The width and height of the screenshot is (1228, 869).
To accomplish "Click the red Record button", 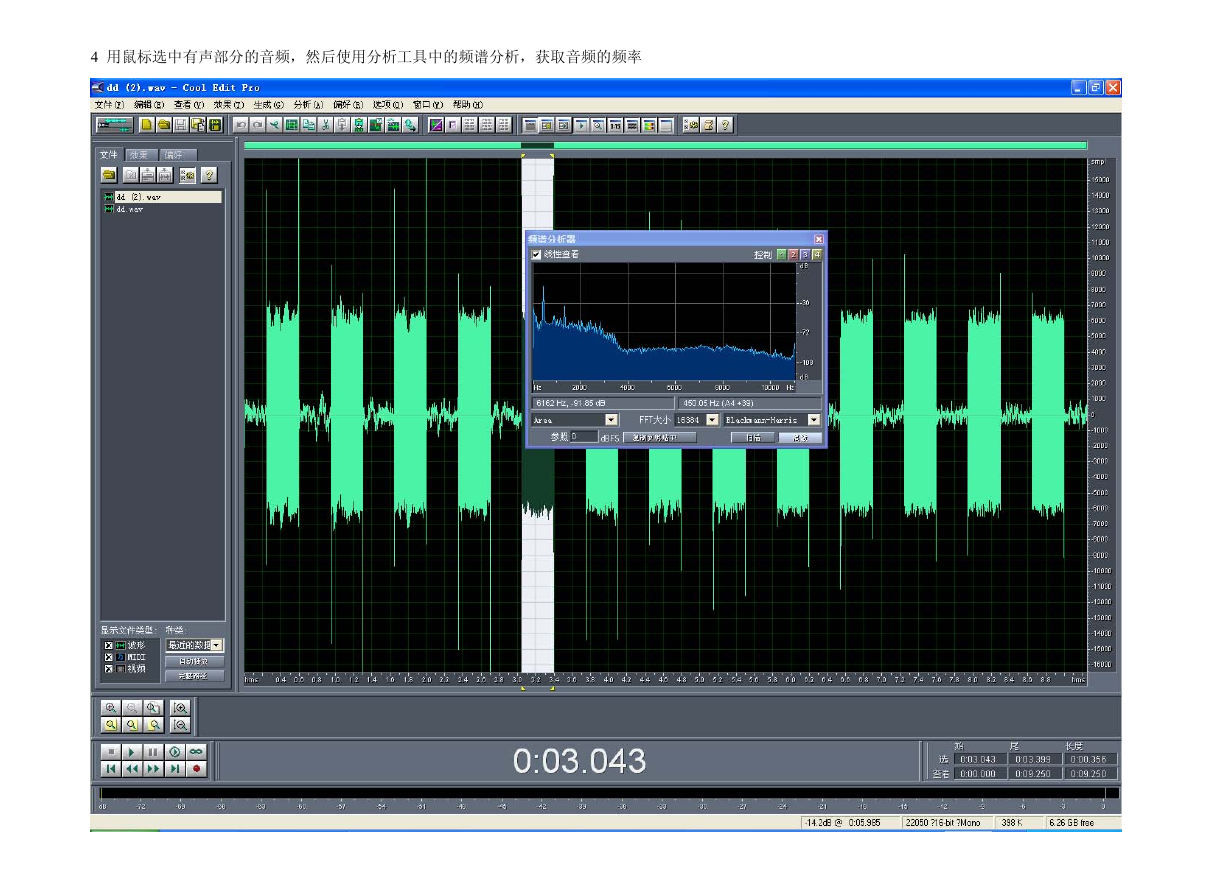I will click(x=196, y=769).
